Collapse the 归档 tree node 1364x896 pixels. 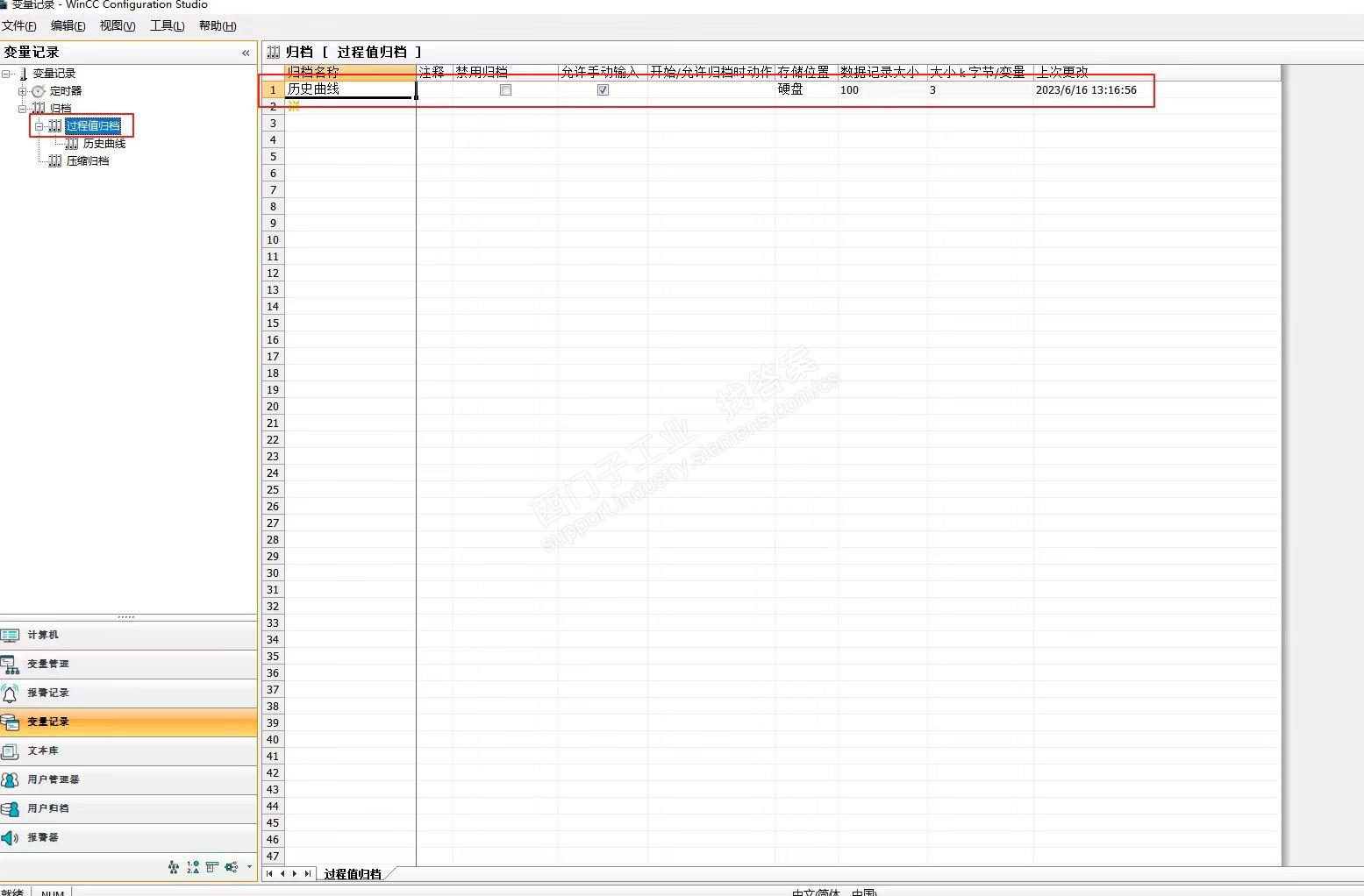[23, 109]
